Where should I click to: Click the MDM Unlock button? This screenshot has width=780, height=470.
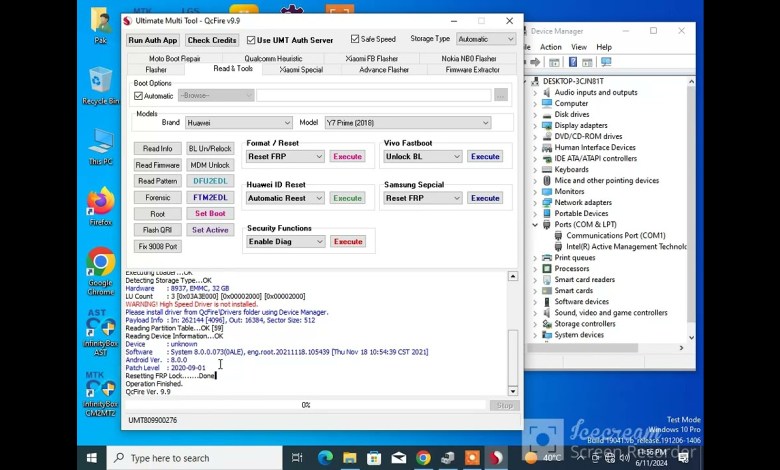pos(210,165)
